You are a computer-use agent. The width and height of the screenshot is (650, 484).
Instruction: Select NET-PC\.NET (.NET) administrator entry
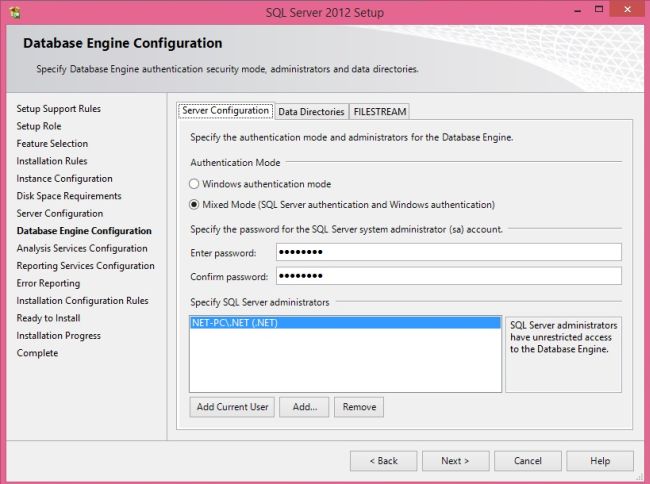(345, 323)
